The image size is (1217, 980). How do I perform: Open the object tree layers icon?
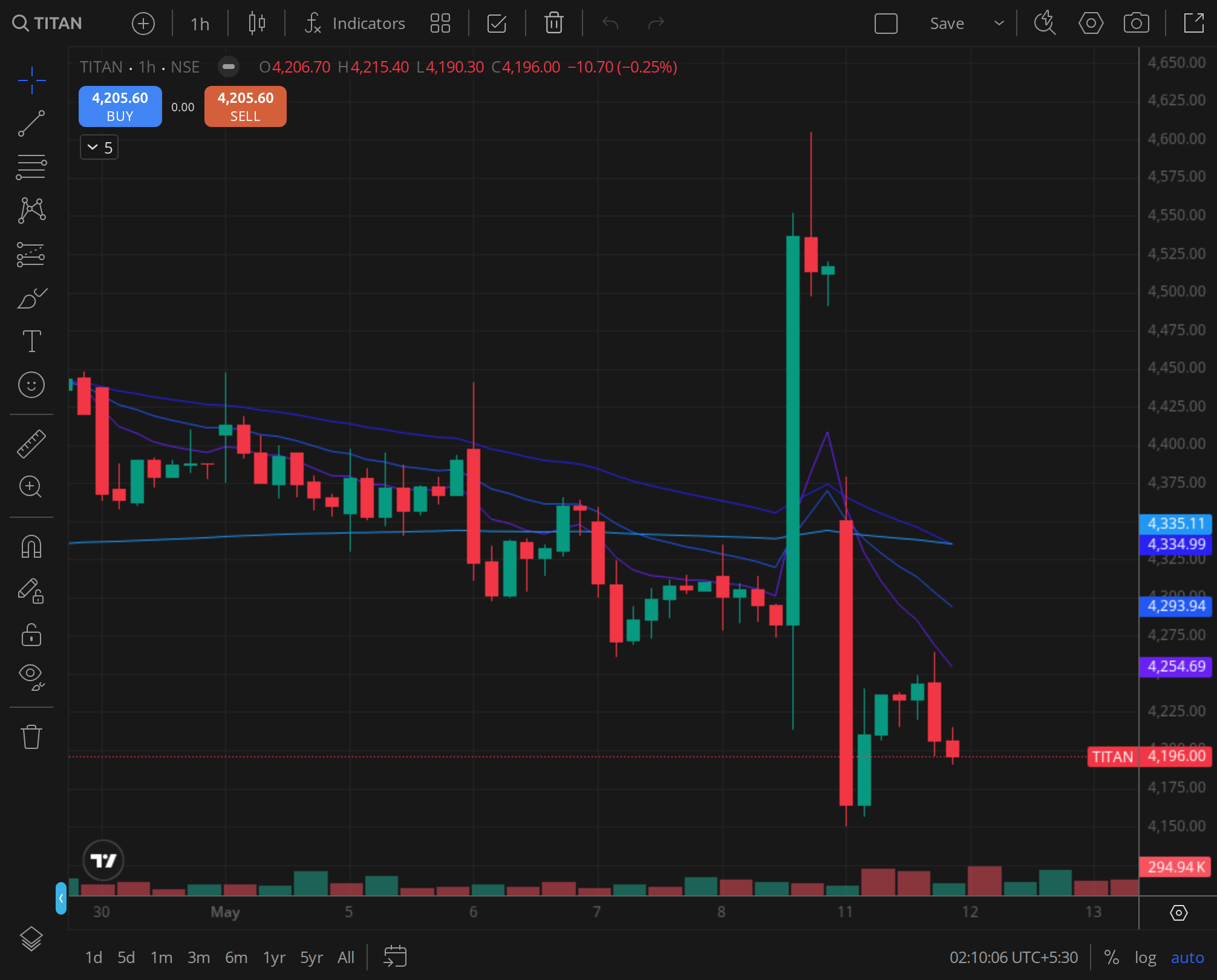31,939
